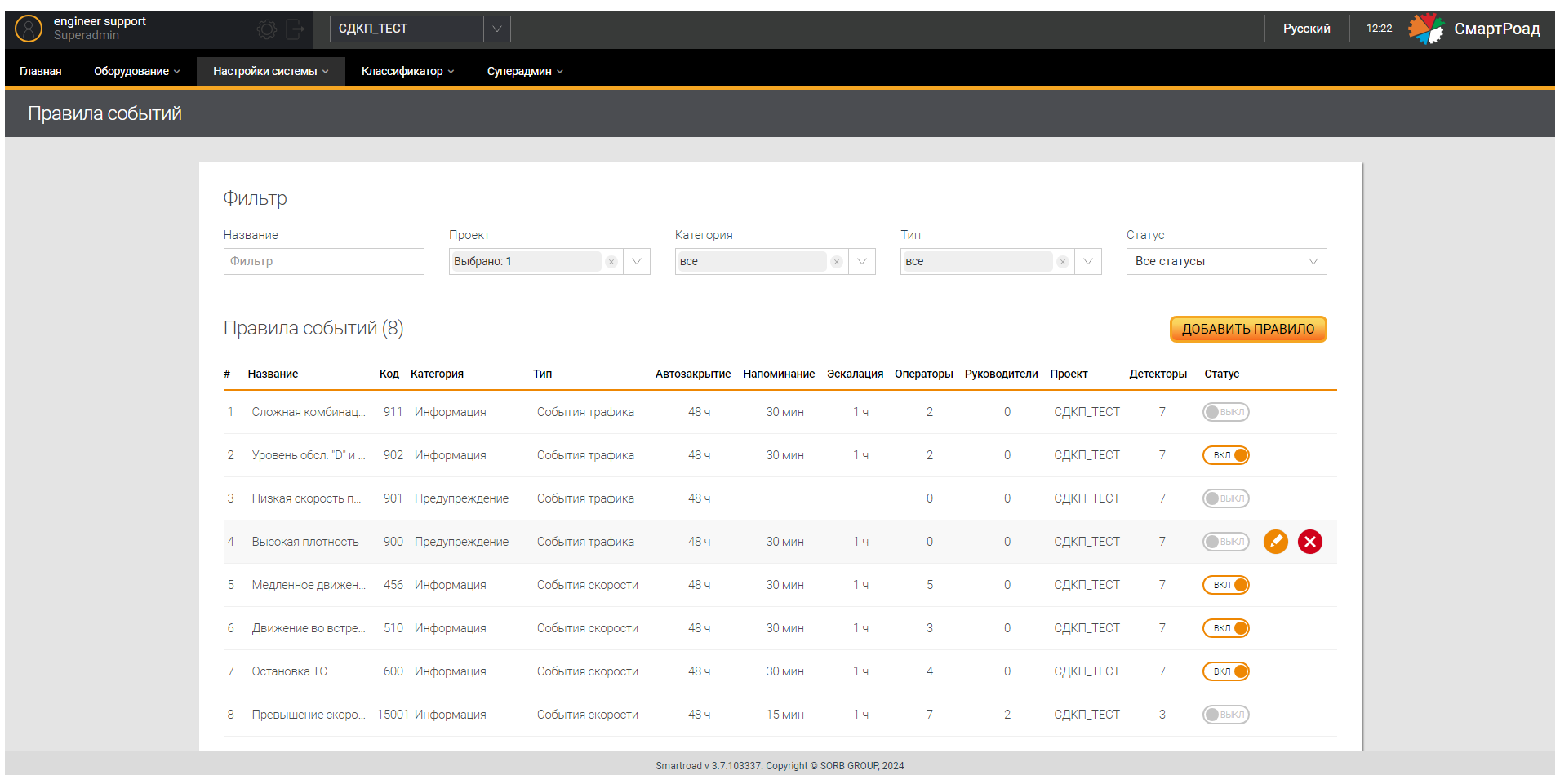This screenshot has width=1560, height=784.
Task: Click the Название filter input field
Action: click(324, 262)
